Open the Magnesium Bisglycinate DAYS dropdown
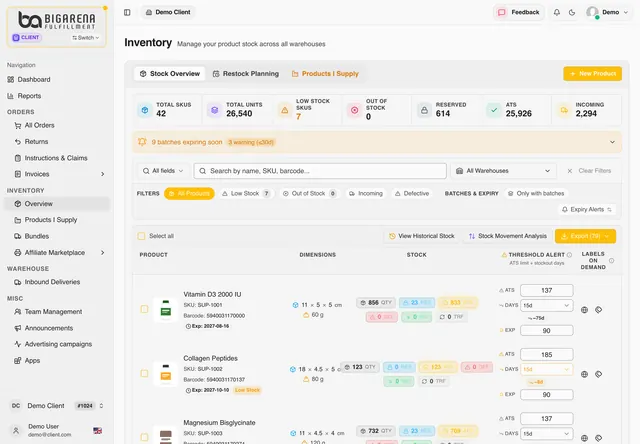The width and height of the screenshot is (640, 444). click(x=547, y=433)
